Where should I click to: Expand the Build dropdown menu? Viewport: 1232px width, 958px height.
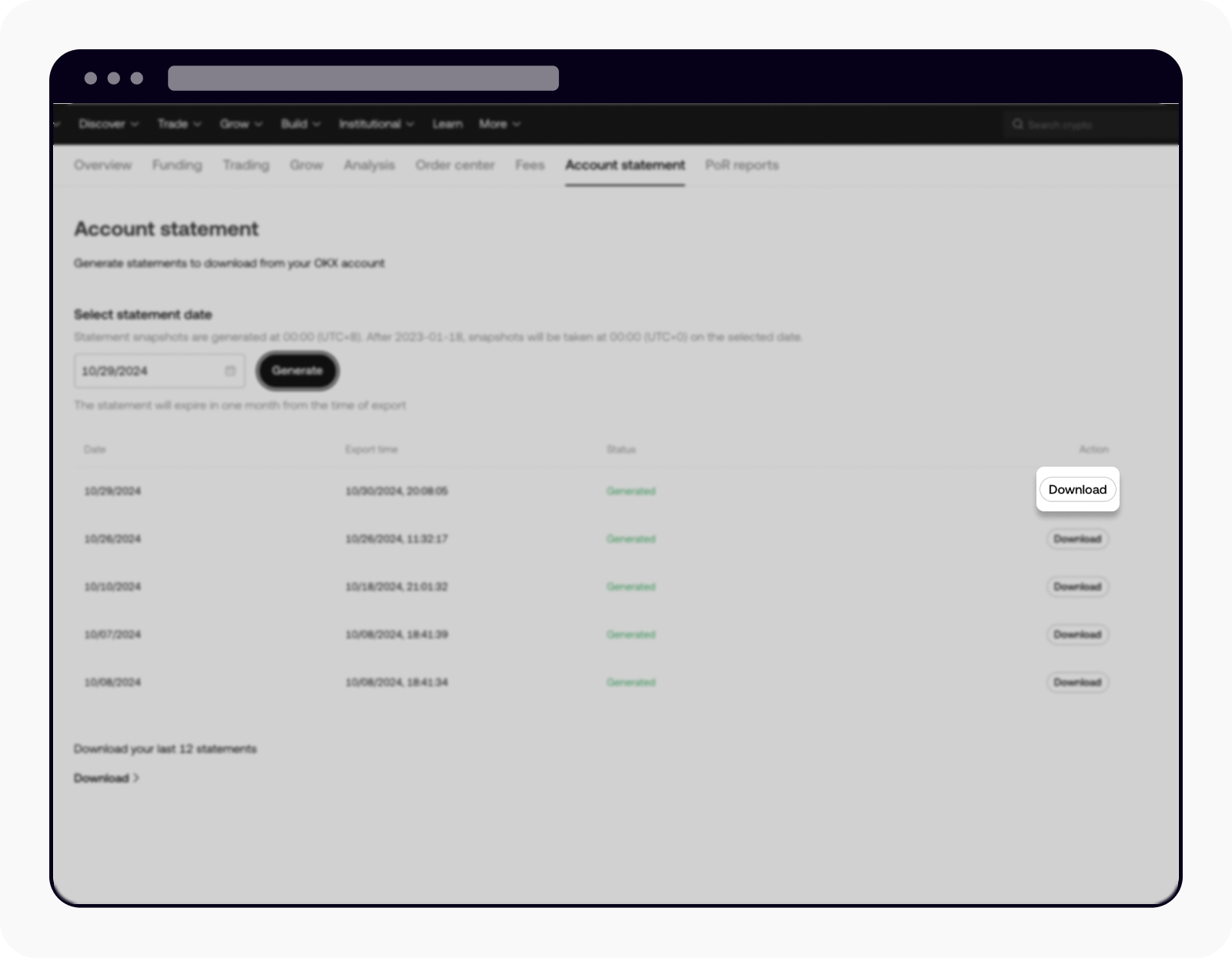[300, 124]
